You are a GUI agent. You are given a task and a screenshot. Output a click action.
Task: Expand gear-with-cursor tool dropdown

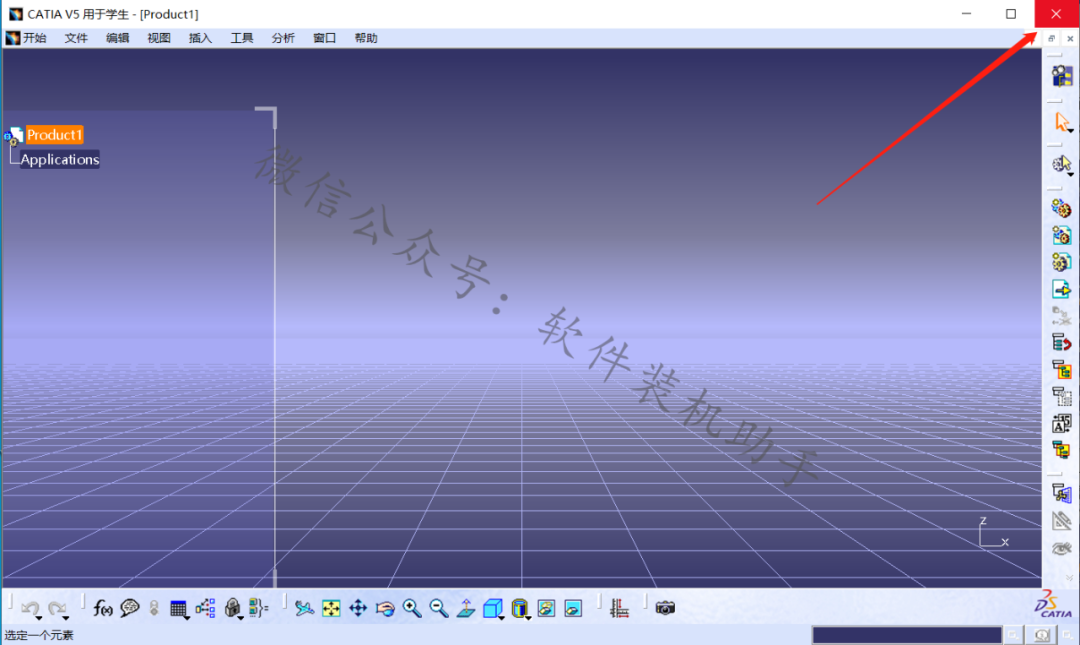tap(1071, 174)
